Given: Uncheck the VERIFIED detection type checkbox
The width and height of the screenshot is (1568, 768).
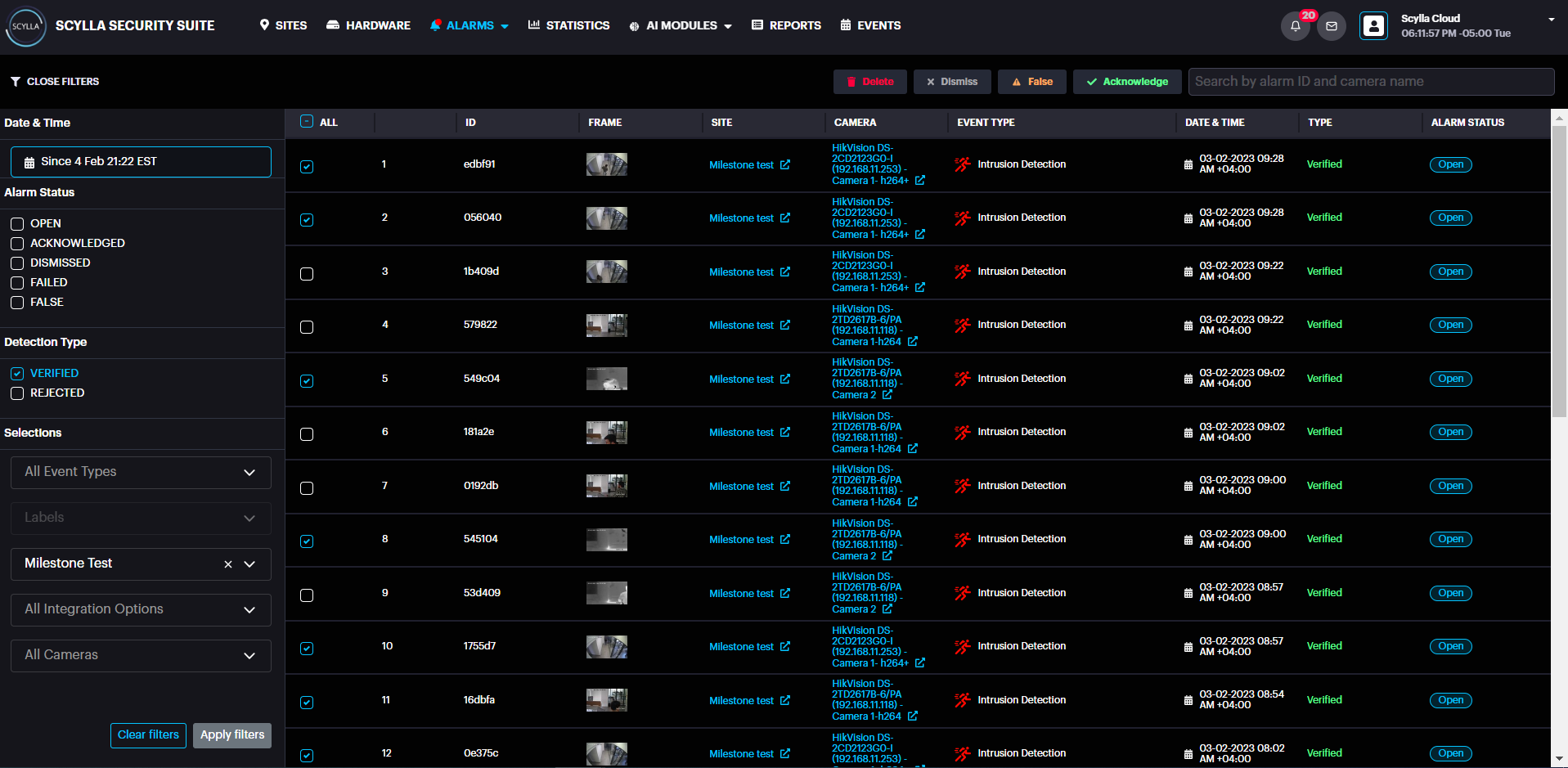Looking at the screenshot, I should [x=17, y=374].
